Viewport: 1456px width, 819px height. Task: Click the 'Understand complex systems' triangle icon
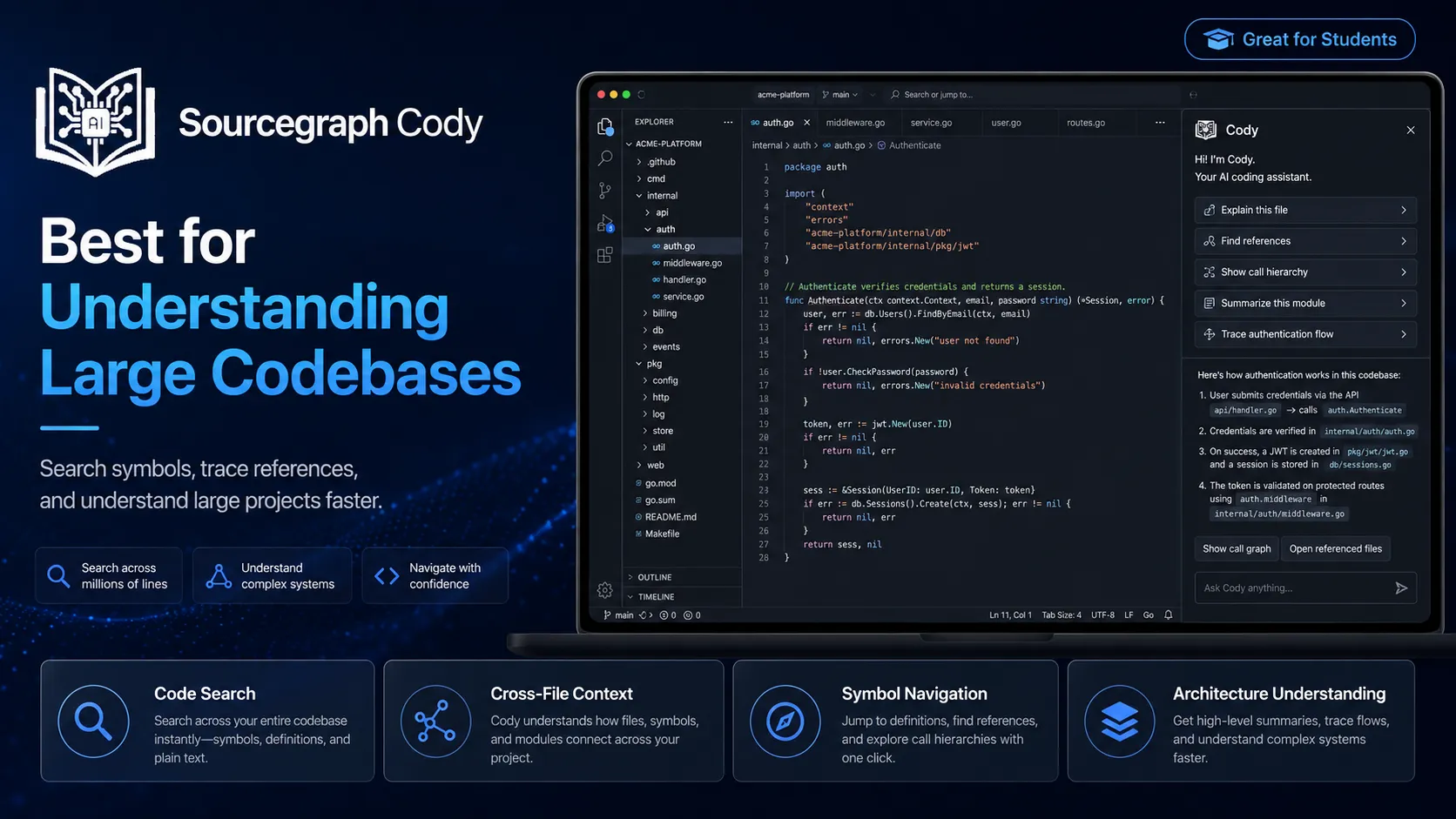pos(219,576)
